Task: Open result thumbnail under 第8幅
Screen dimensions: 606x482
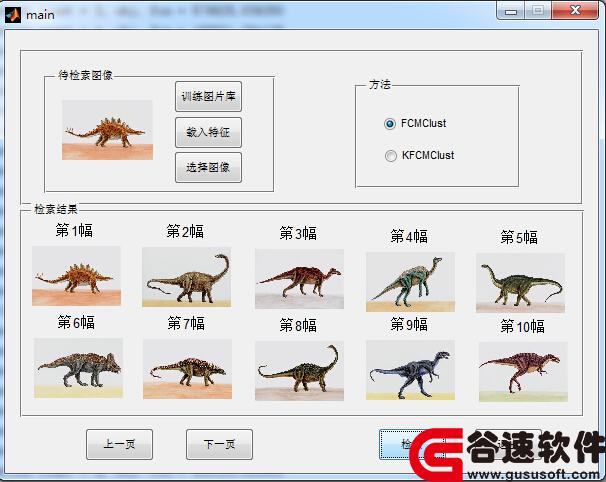Action: click(300, 371)
